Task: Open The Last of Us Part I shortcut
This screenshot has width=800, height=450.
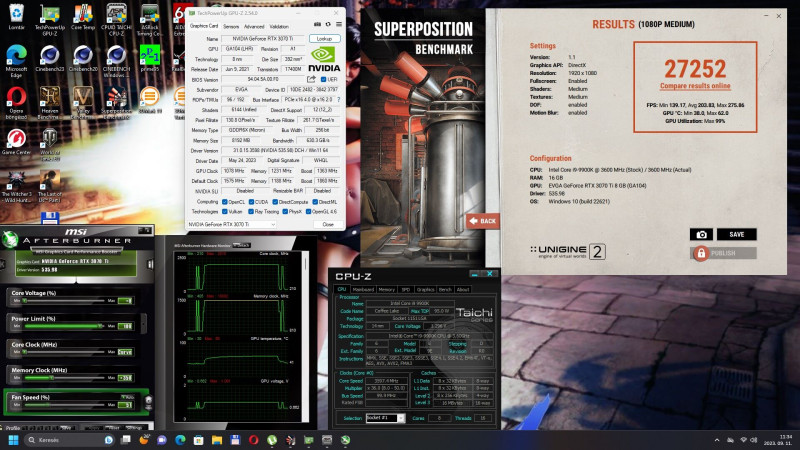Action: [49, 187]
